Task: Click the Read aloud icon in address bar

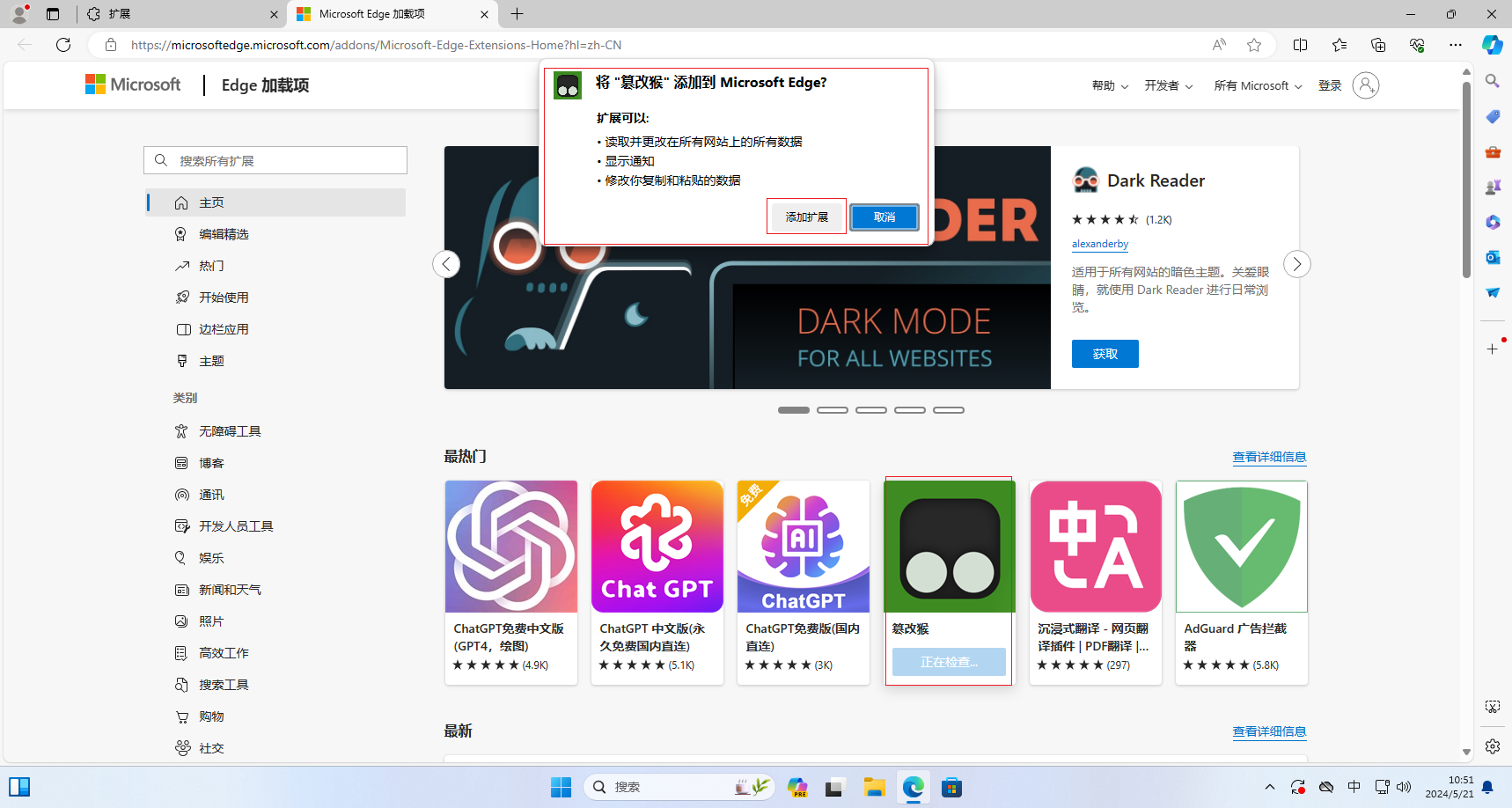Action: pyautogui.click(x=1219, y=45)
